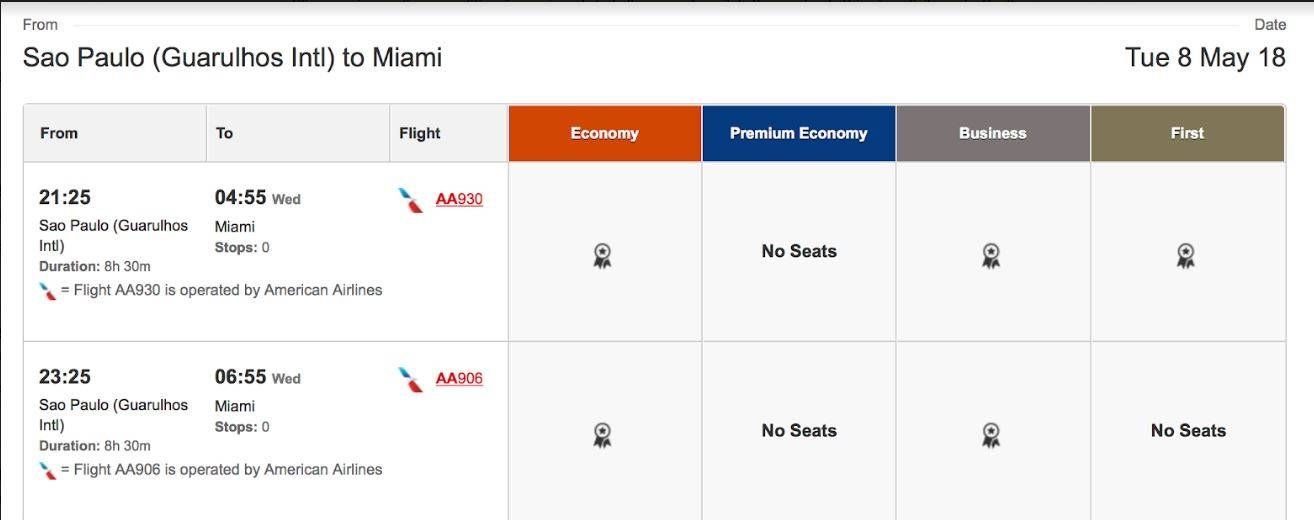
Task: Click airline logo in AA930 operated-by note
Action: (x=48, y=291)
